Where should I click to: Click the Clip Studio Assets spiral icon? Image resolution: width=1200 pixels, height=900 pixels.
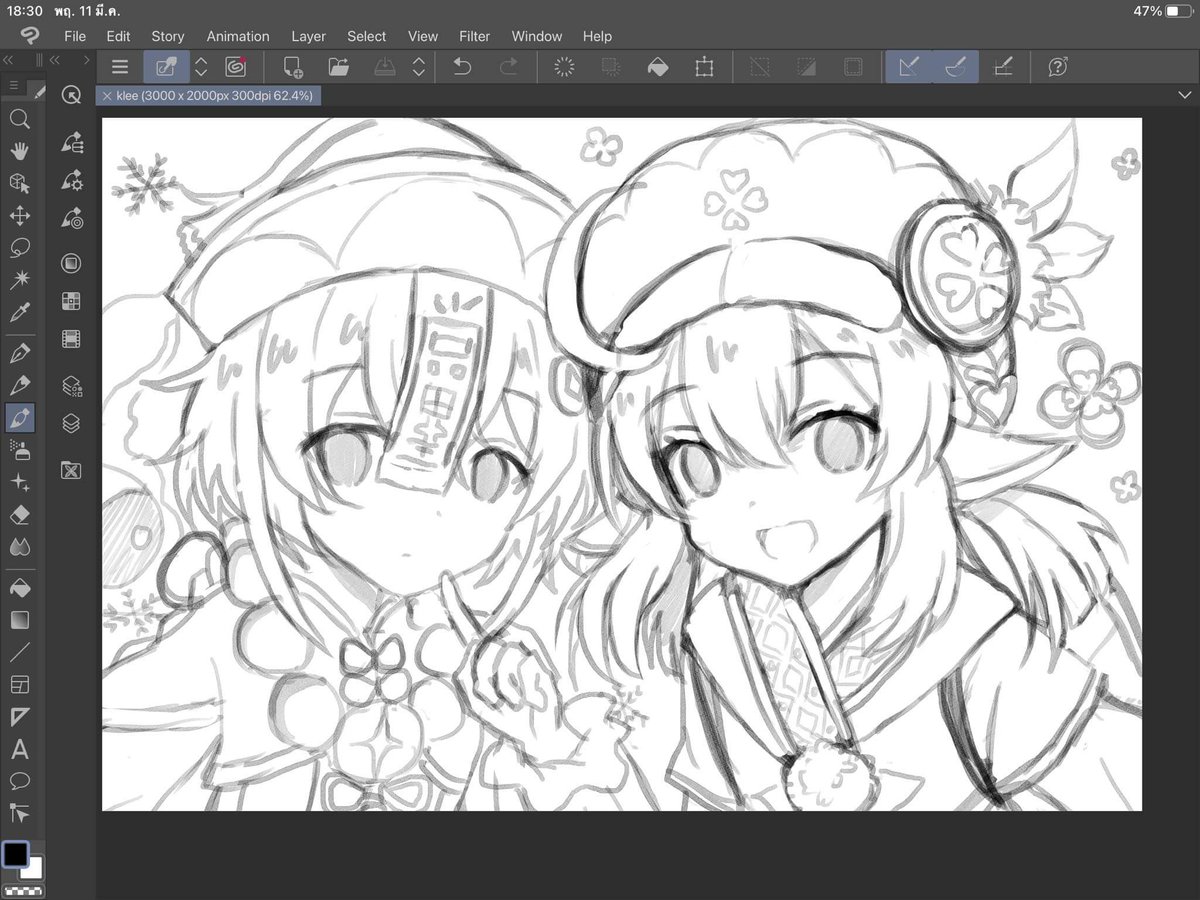[236, 67]
